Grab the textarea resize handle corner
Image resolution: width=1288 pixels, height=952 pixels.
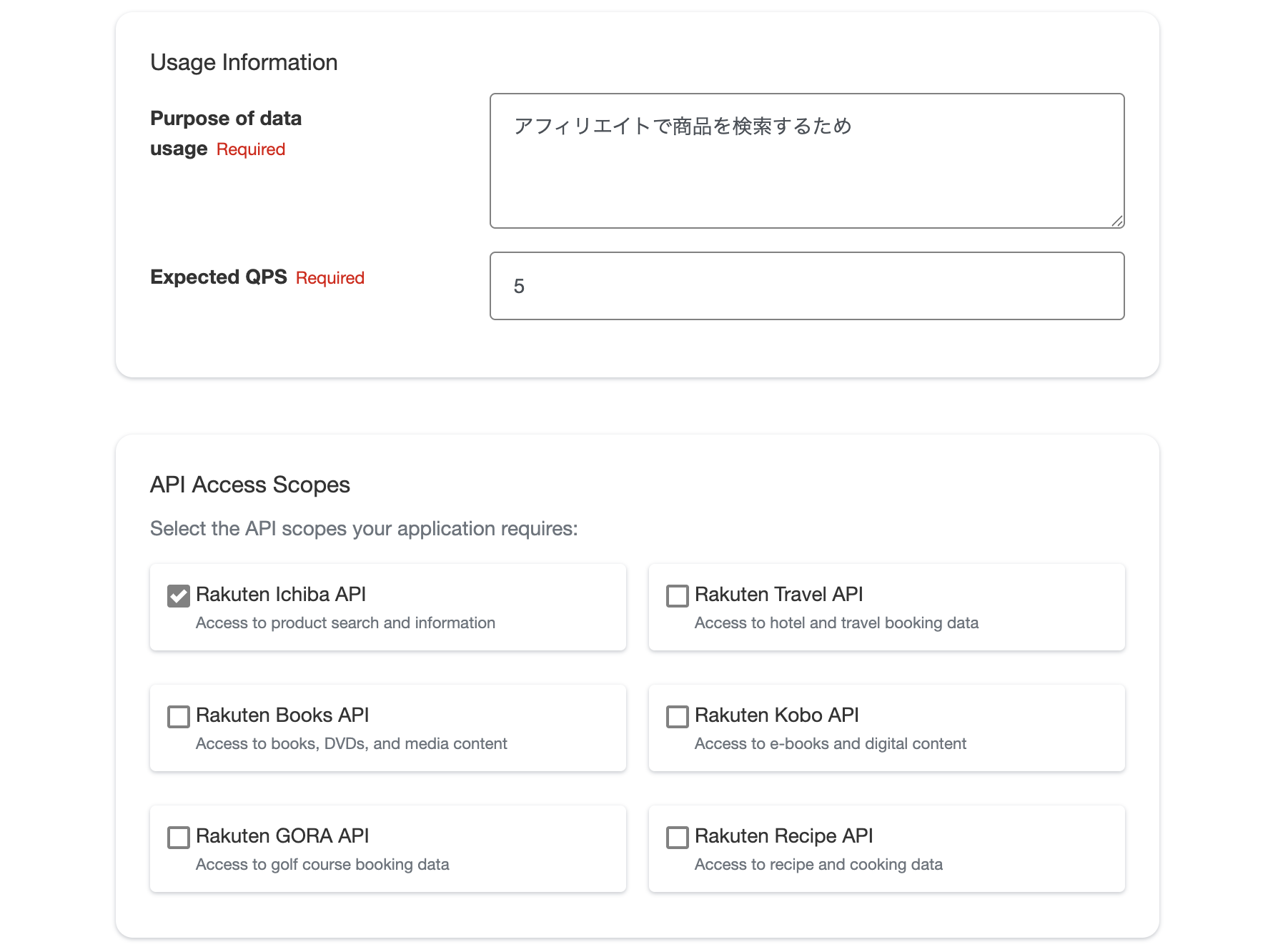(1117, 221)
